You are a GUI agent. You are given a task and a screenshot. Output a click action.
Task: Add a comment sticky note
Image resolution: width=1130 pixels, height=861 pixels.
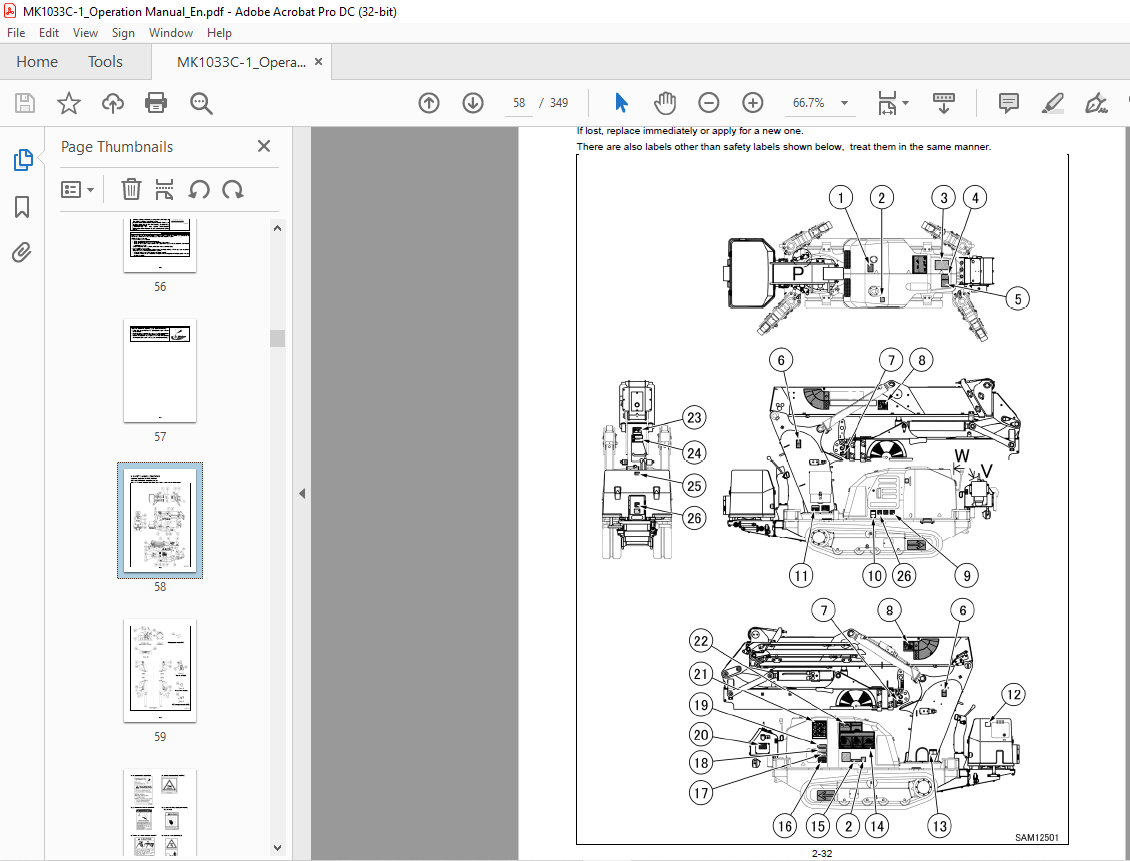click(1009, 103)
